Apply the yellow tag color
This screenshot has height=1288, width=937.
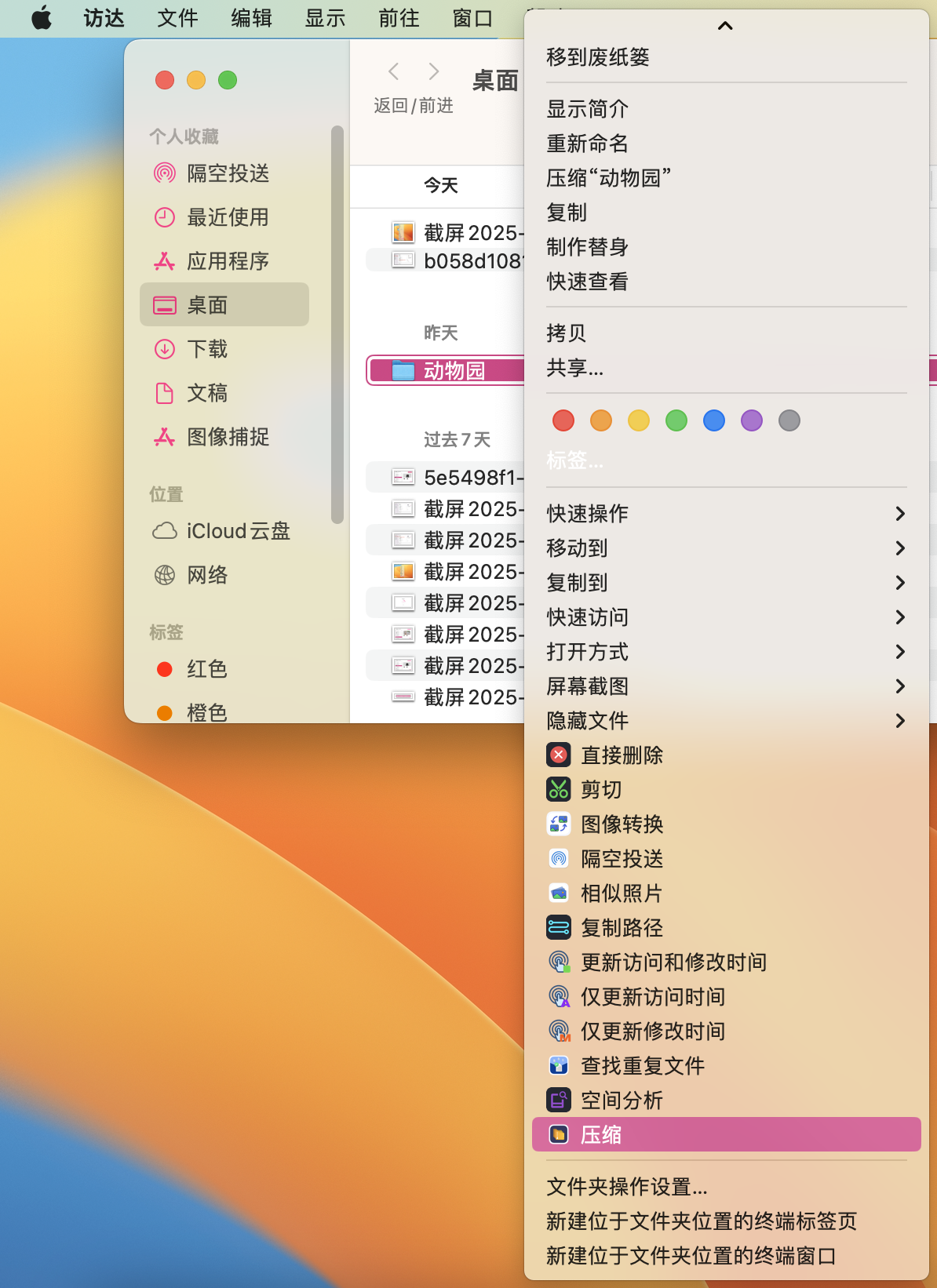click(x=639, y=420)
